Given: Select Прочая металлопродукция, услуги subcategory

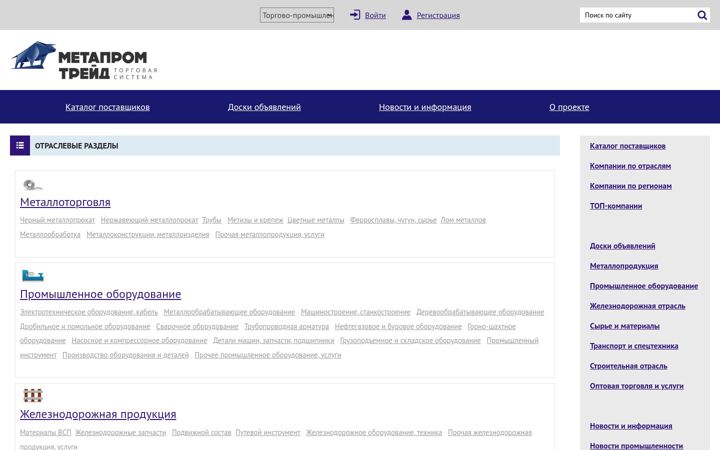Looking at the screenshot, I should coord(270,234).
